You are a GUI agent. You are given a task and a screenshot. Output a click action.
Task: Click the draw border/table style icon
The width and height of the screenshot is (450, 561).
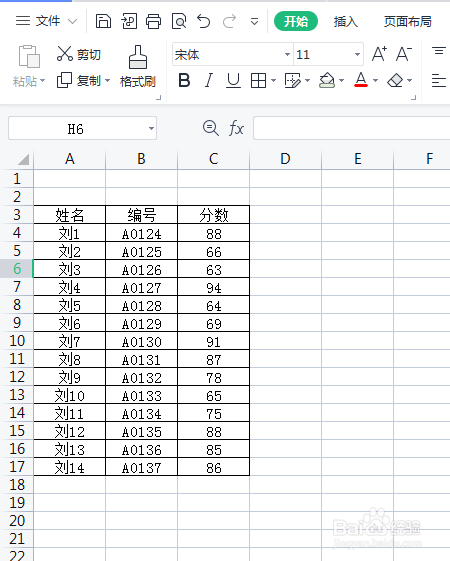pos(293,81)
